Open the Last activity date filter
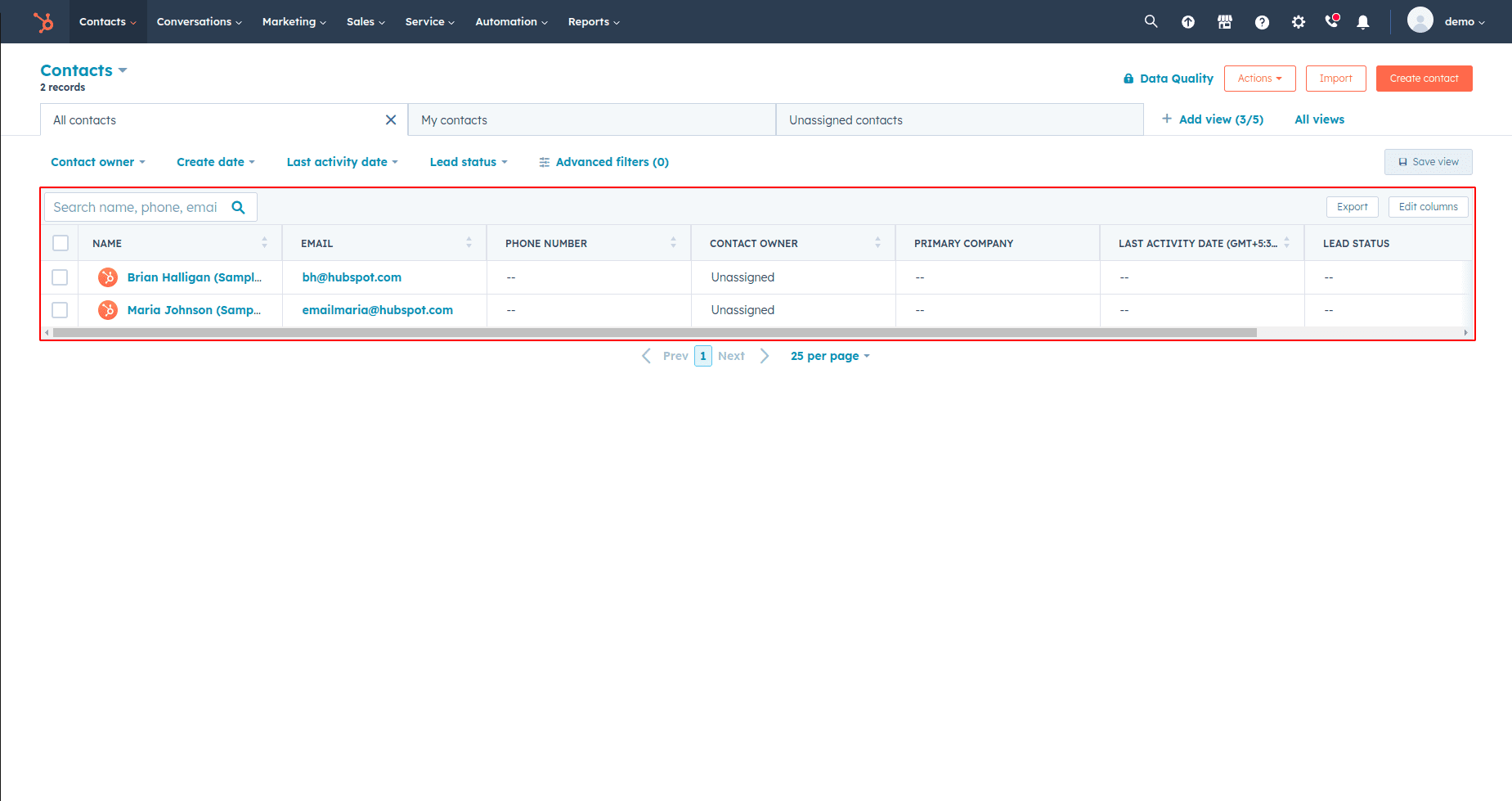The height and width of the screenshot is (801, 1512). coord(343,162)
